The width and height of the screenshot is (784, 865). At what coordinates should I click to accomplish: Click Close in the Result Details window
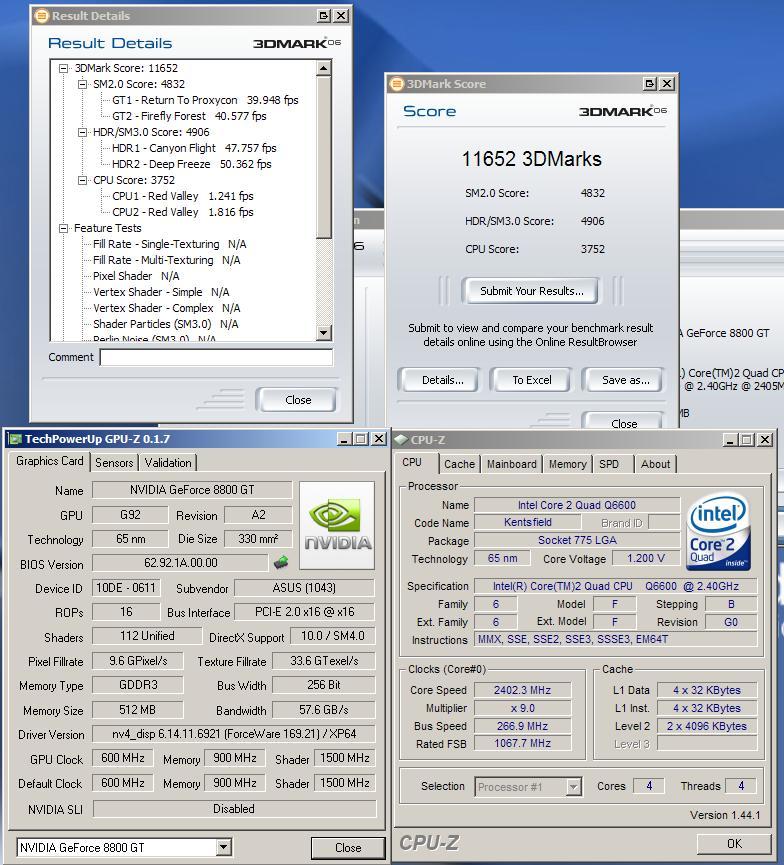tap(298, 400)
